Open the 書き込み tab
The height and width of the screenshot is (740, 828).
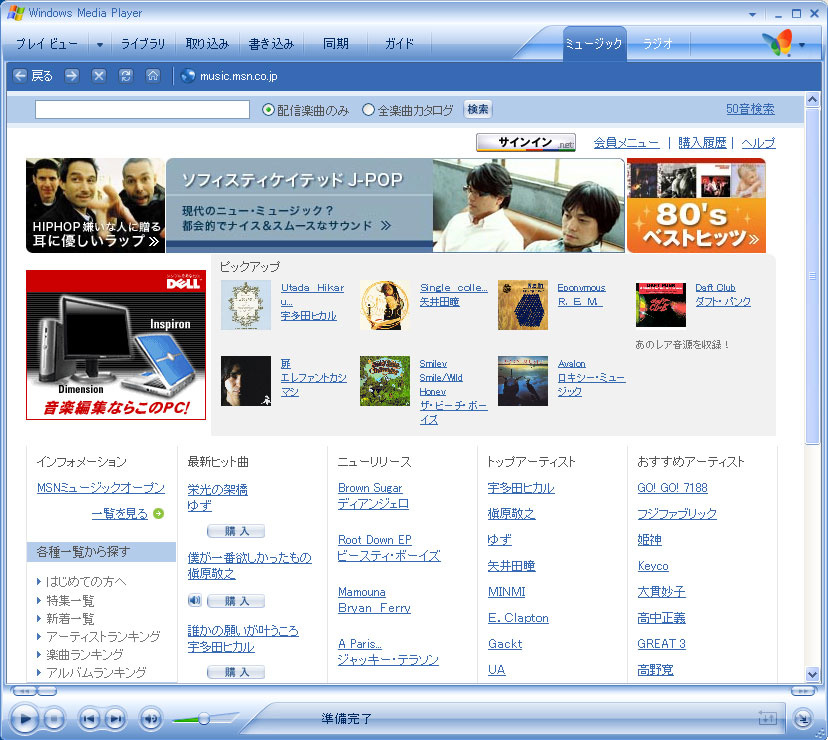pos(271,43)
